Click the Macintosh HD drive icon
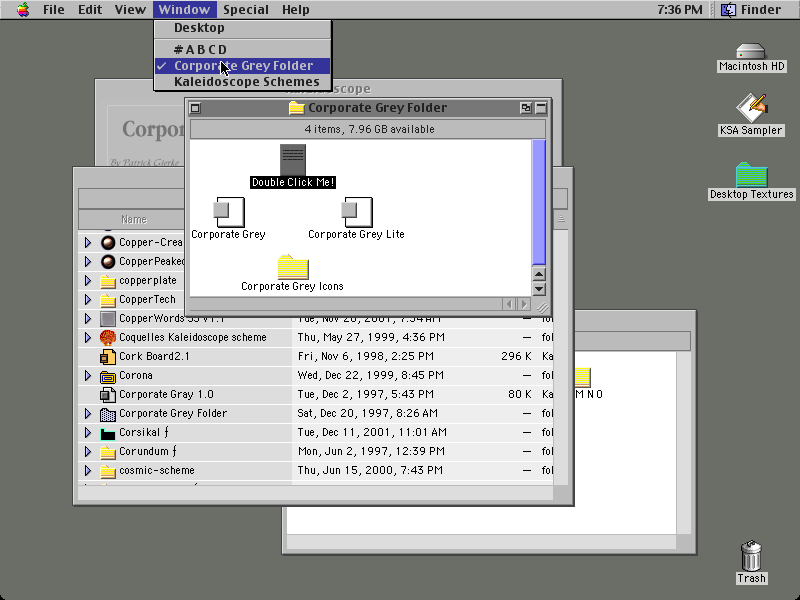This screenshot has height=600, width=800. [751, 51]
